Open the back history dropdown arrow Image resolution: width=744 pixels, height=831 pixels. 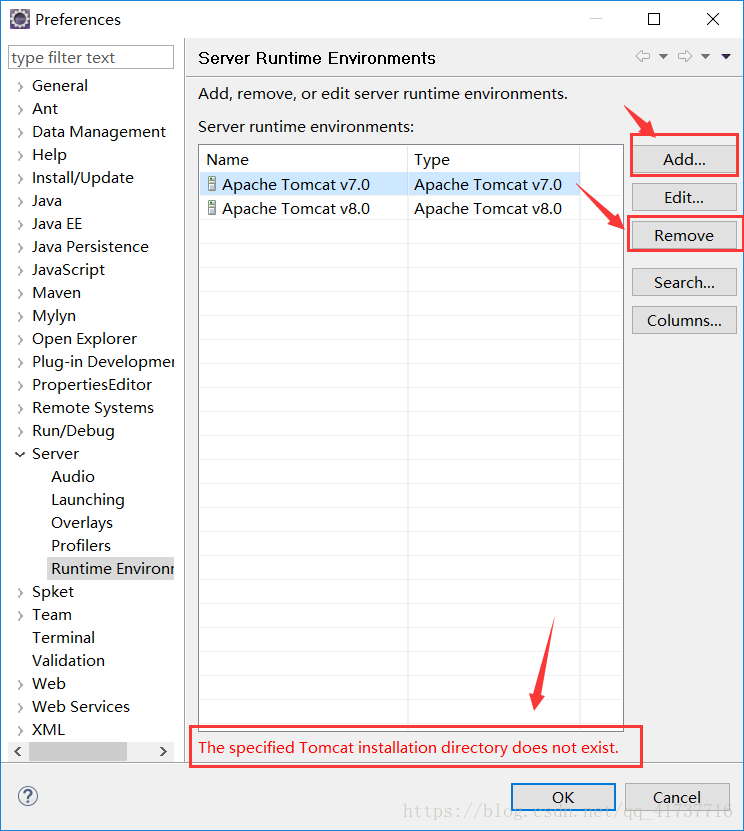663,56
